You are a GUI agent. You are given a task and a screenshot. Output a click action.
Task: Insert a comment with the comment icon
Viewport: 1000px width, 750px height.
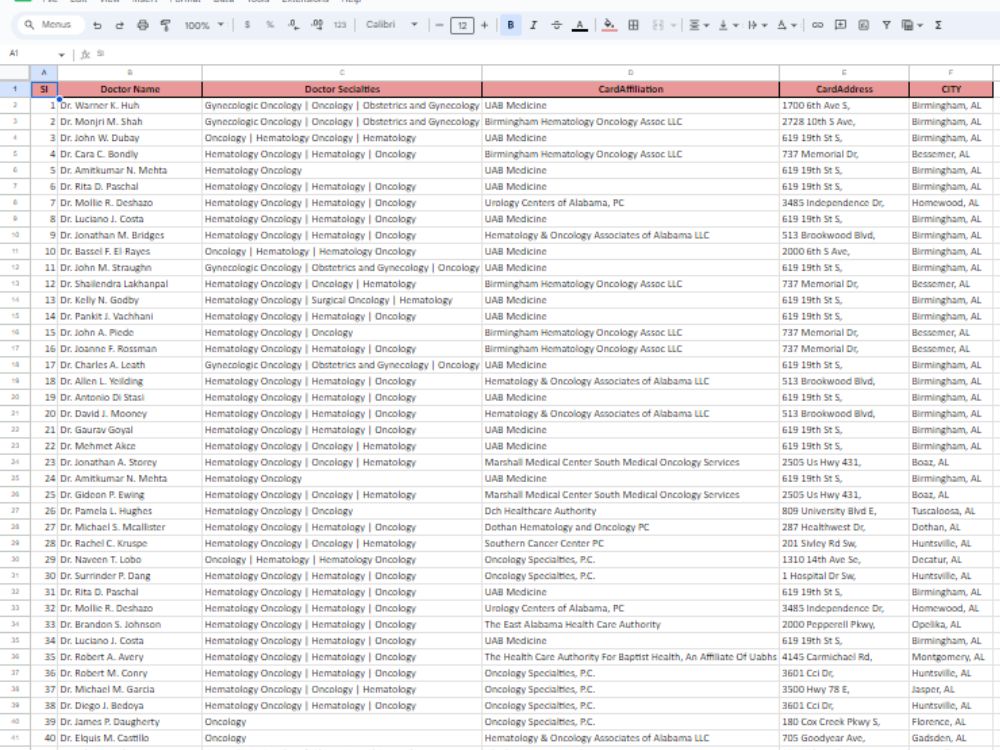841,25
